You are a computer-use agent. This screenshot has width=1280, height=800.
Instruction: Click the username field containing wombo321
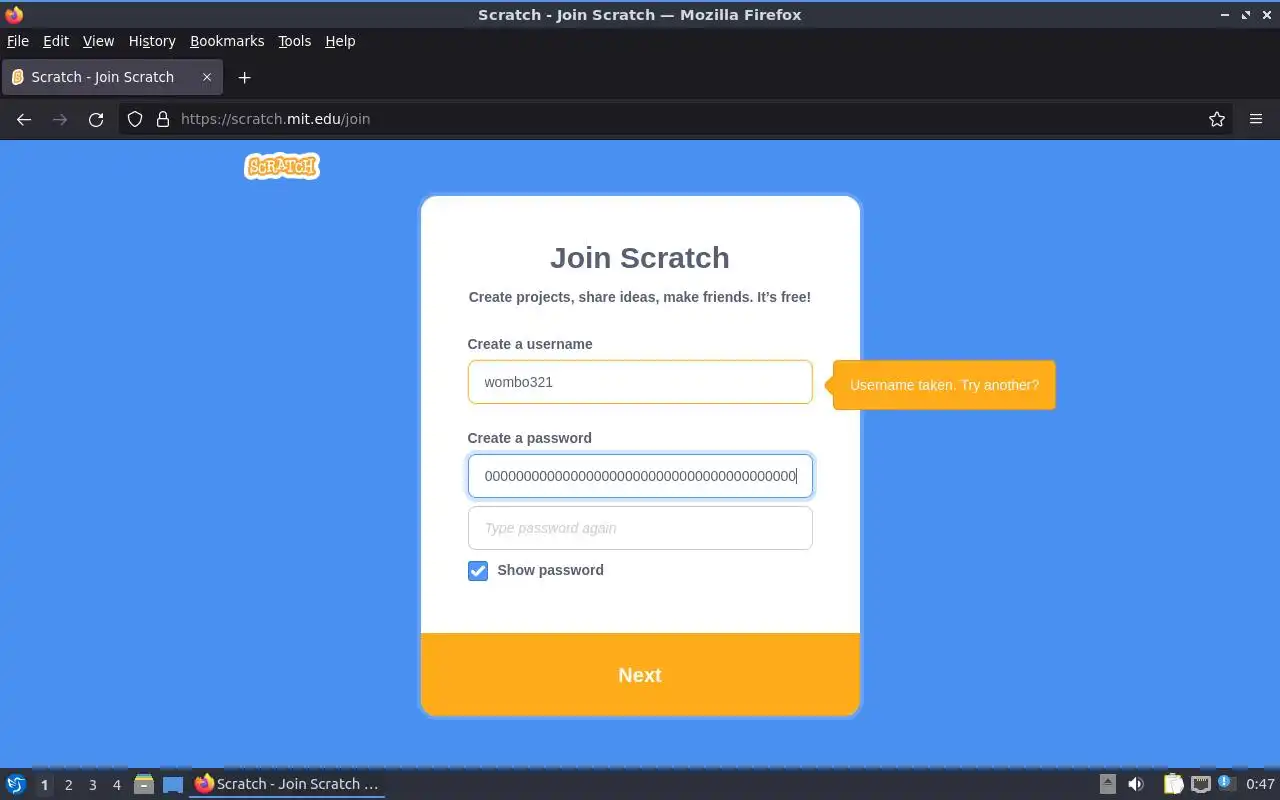pos(640,382)
